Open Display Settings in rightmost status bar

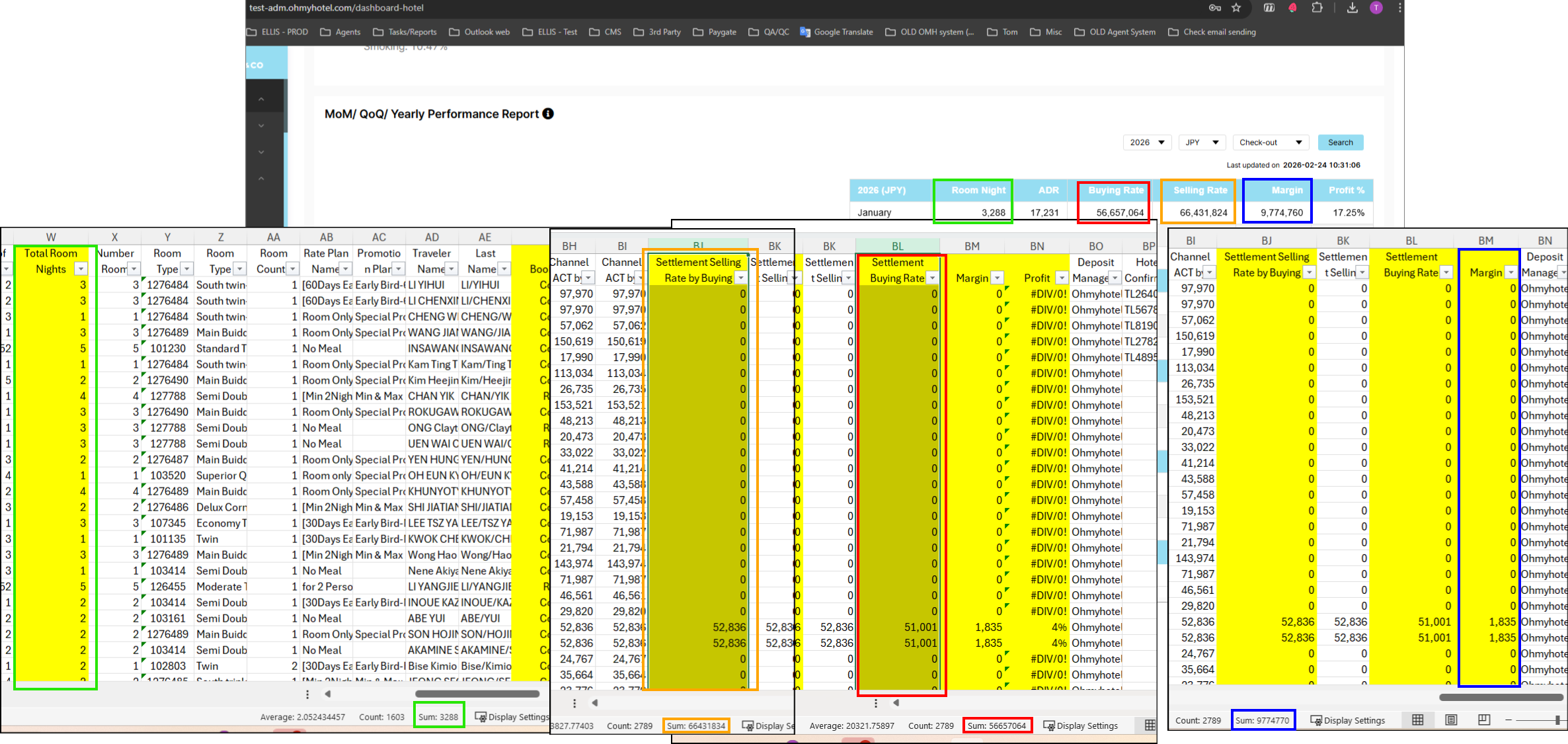click(x=1347, y=720)
